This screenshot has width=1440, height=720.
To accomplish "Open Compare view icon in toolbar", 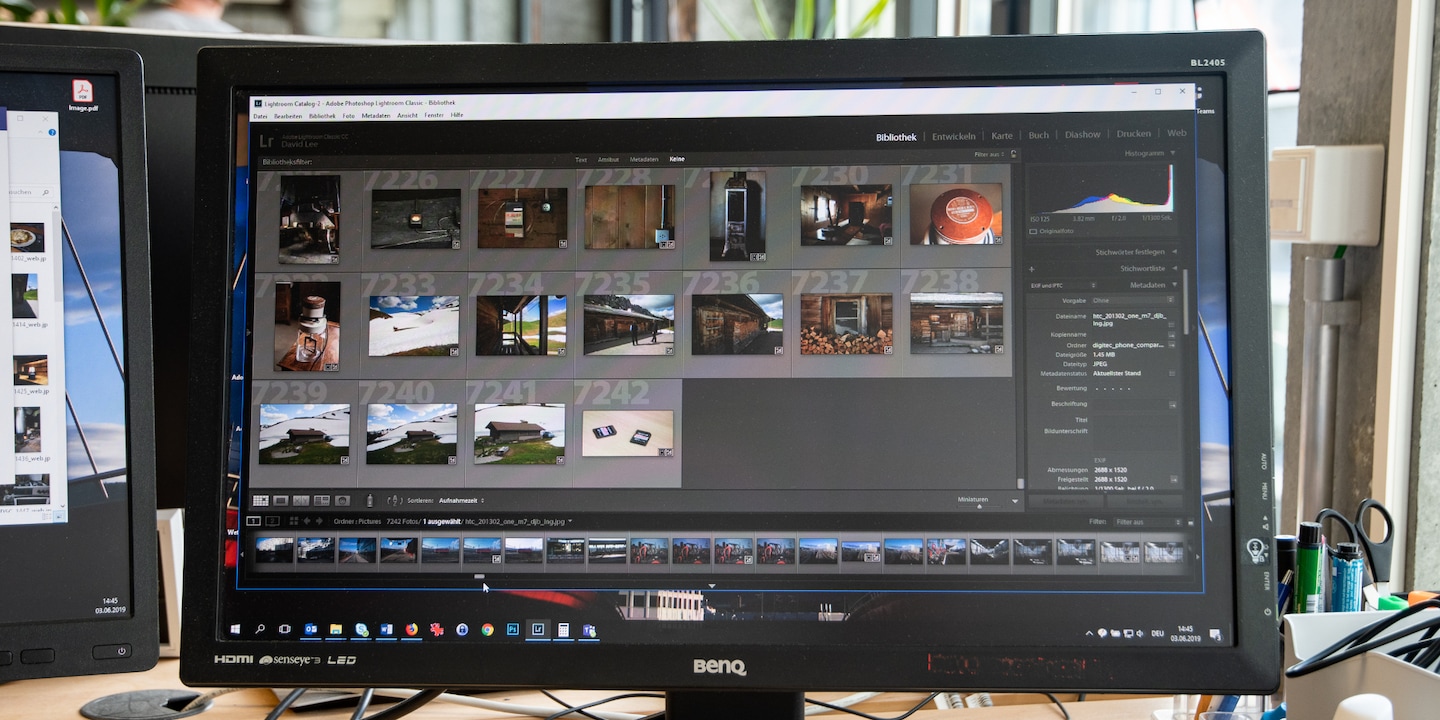I will [301, 500].
